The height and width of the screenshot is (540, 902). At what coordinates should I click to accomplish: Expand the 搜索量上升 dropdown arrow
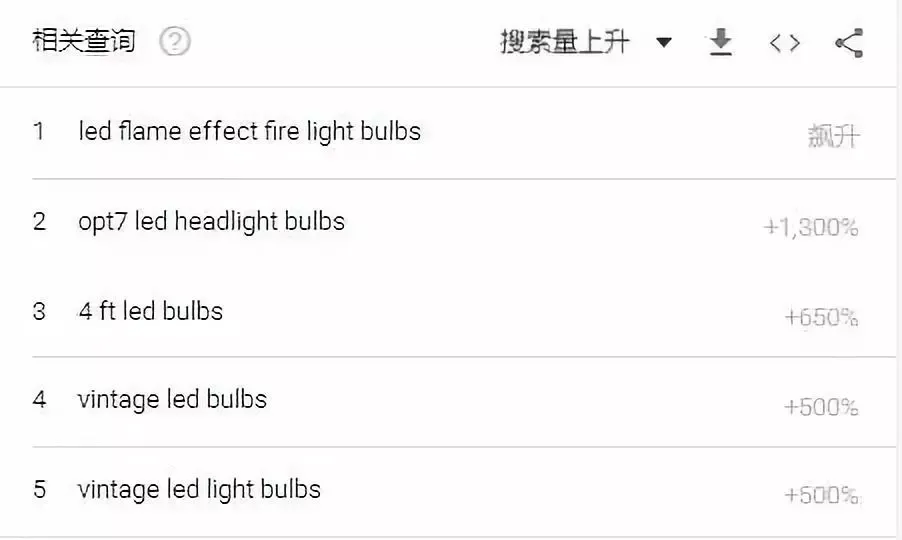point(664,42)
